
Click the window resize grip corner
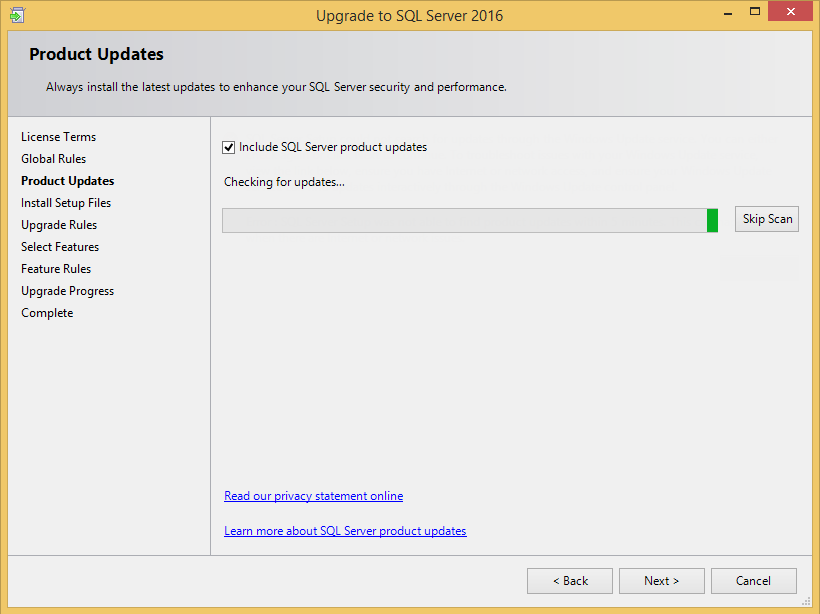806,601
